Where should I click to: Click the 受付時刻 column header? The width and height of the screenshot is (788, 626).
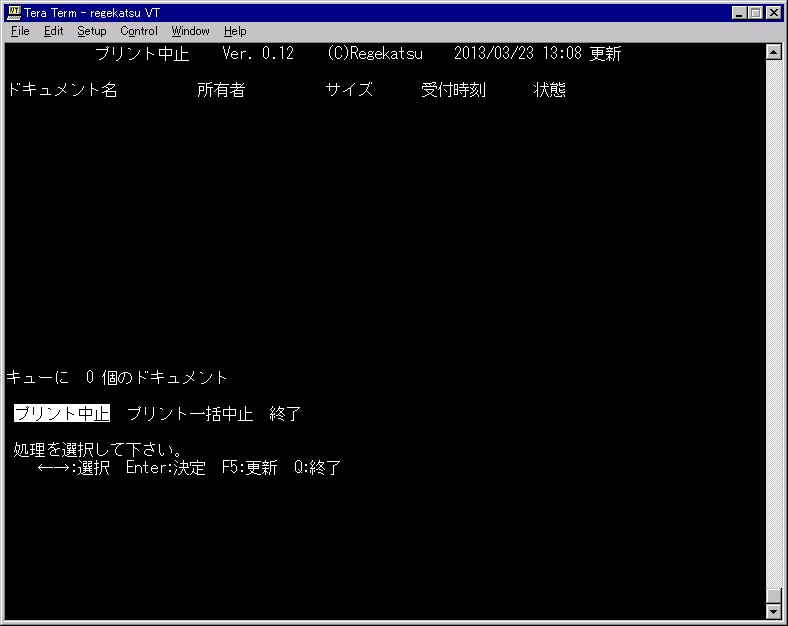tap(453, 90)
